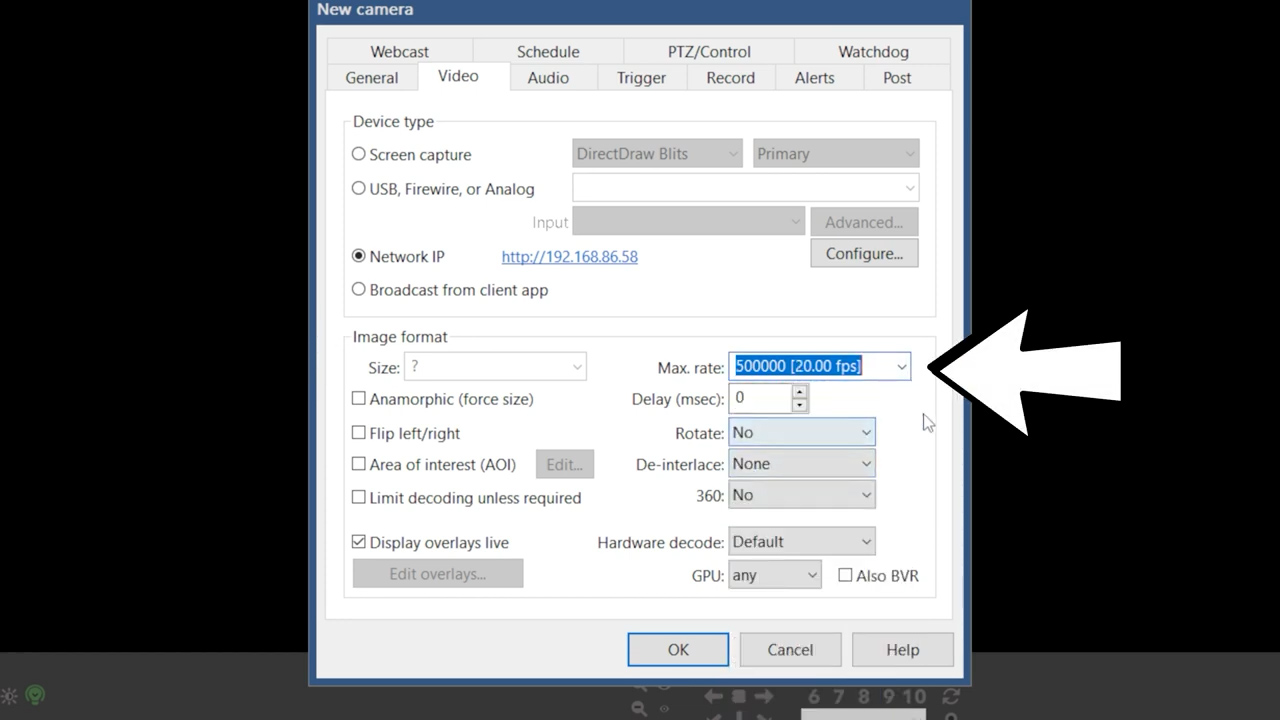Viewport: 1280px width, 720px height.
Task: Enable Anamorphic (force size) checkbox
Action: point(359,399)
